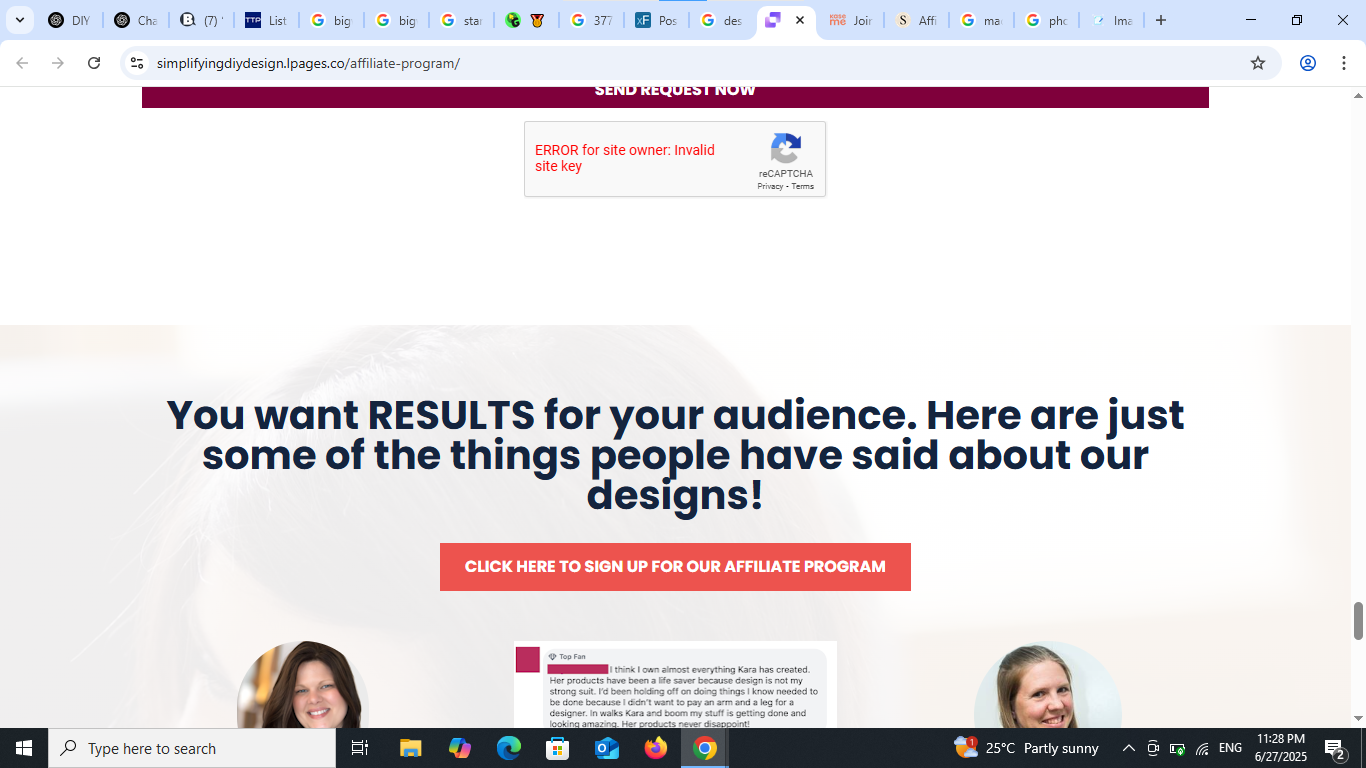Open Chrome three-dot menu

click(1344, 63)
